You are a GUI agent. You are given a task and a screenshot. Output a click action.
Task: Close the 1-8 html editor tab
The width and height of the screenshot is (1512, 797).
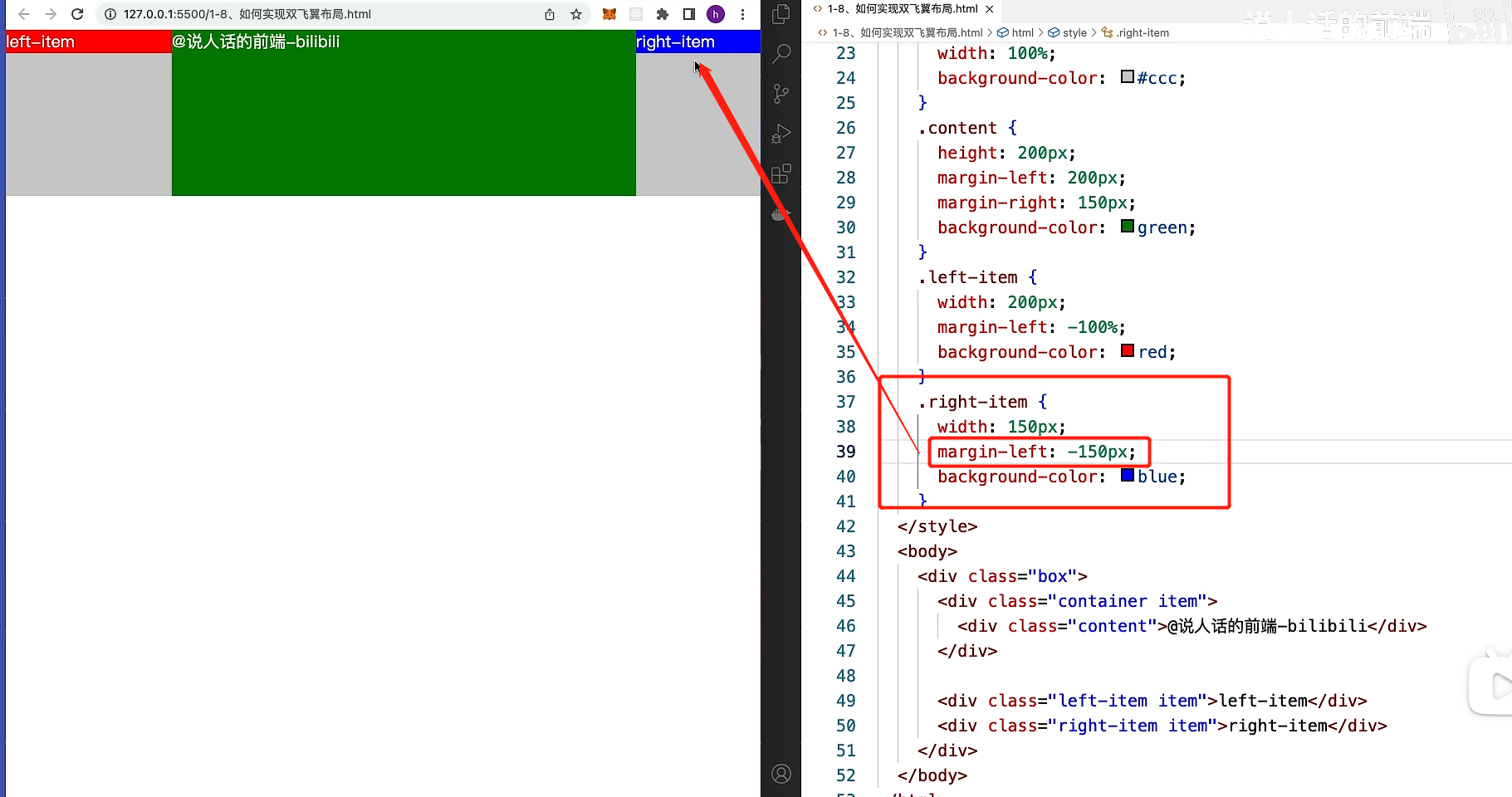[x=990, y=9]
